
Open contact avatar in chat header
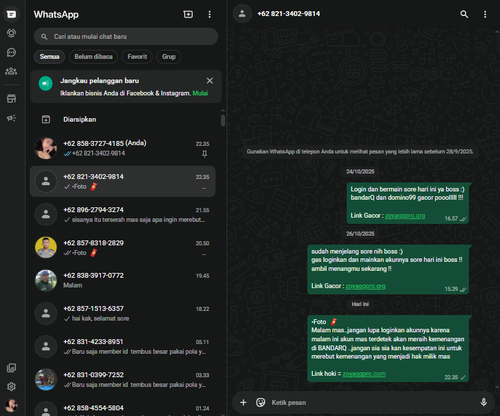[x=242, y=14]
